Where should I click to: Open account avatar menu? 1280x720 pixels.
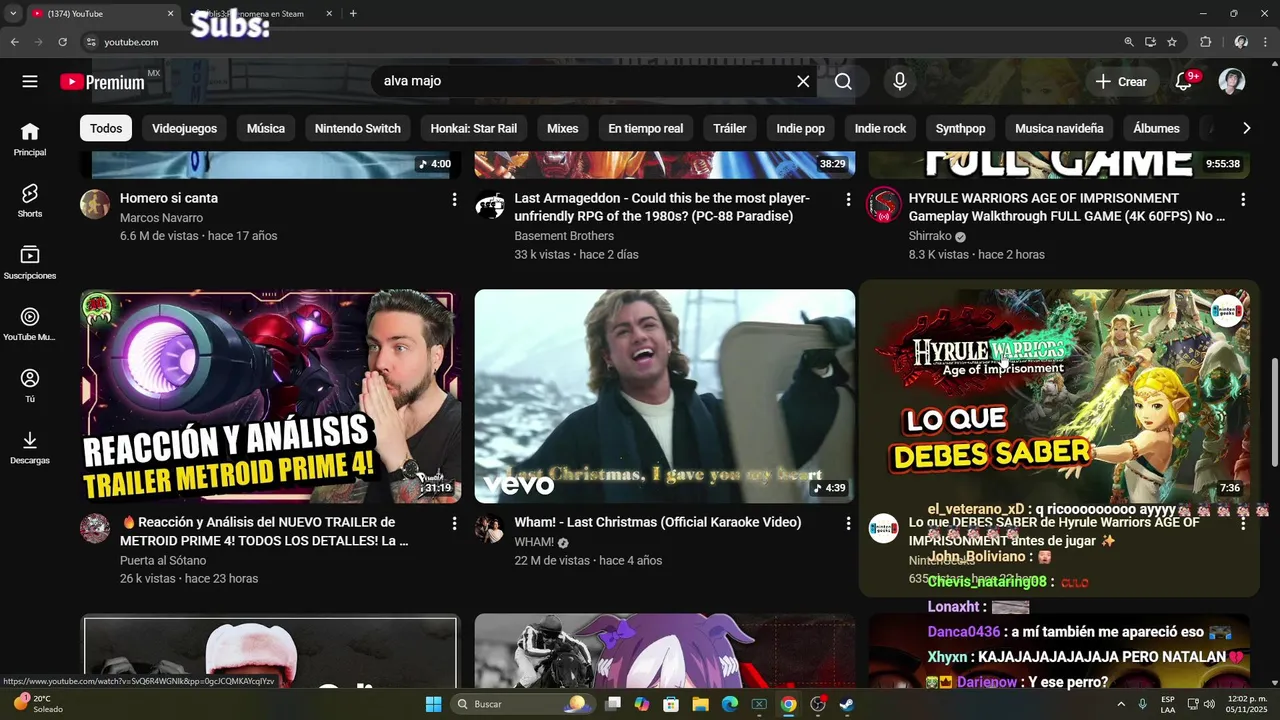point(1232,82)
